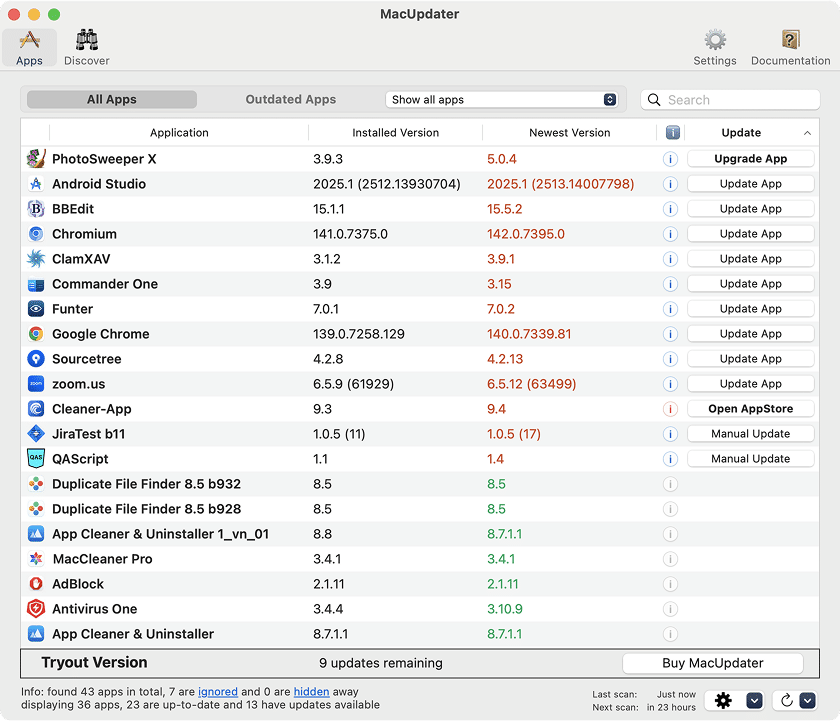Open the 'Show all apps' filter dropdown
Image resolution: width=840 pixels, height=721 pixels.
[x=503, y=100]
